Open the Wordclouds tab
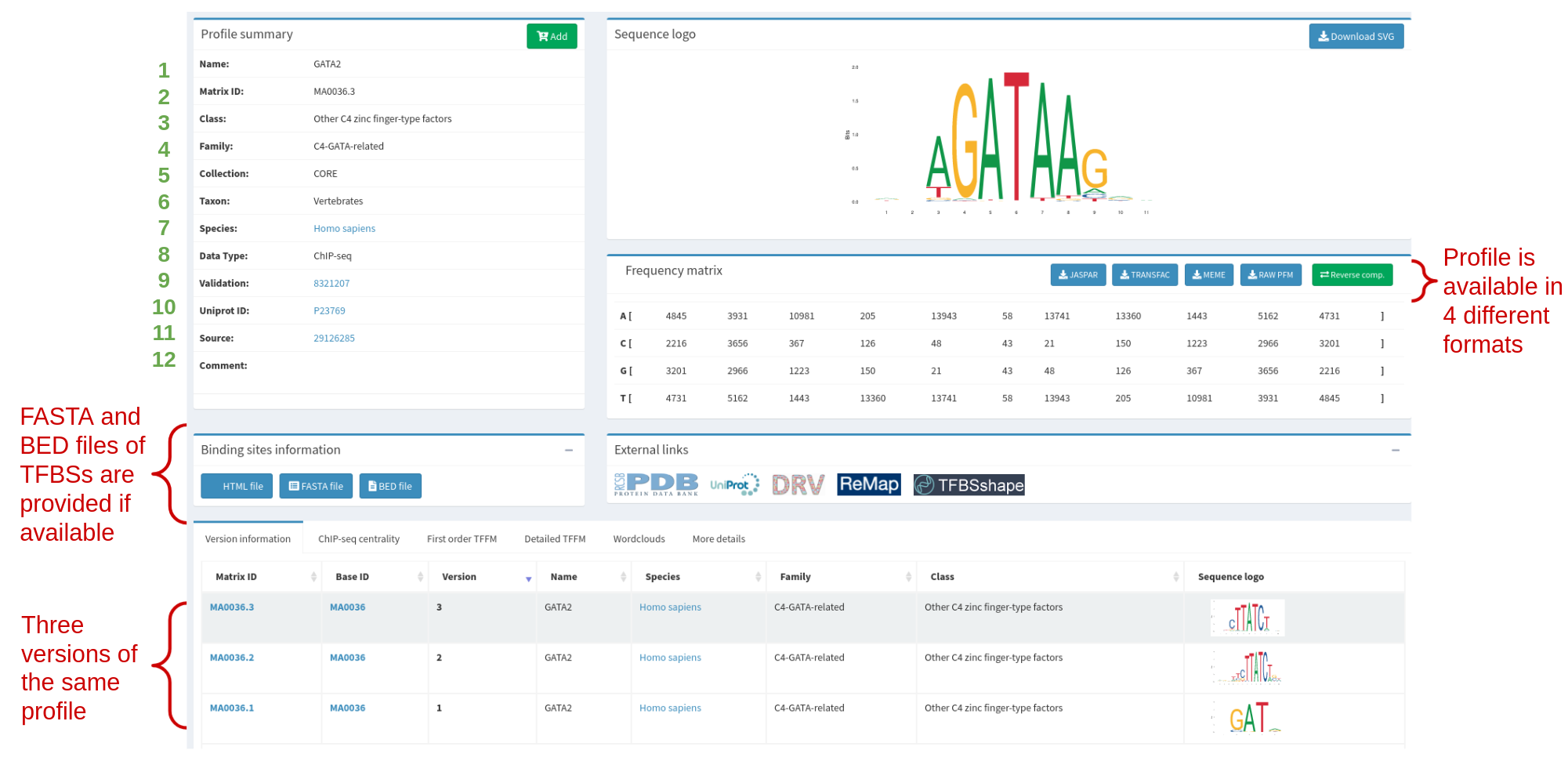The height and width of the screenshot is (761, 1568). point(639,539)
